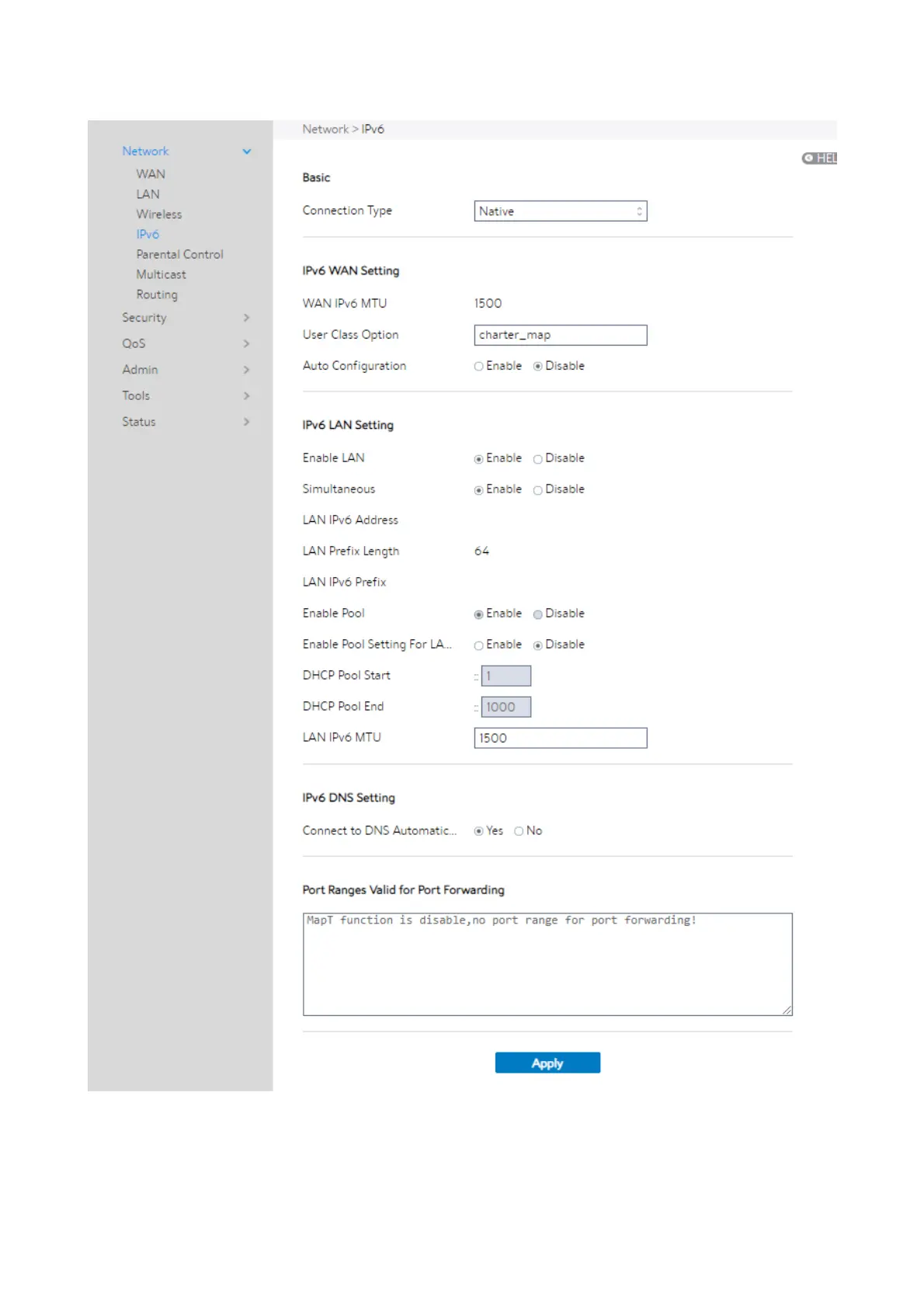The height and width of the screenshot is (1308, 924).
Task: Click the IPv6 WAN Setting heading
Action: 351,271
